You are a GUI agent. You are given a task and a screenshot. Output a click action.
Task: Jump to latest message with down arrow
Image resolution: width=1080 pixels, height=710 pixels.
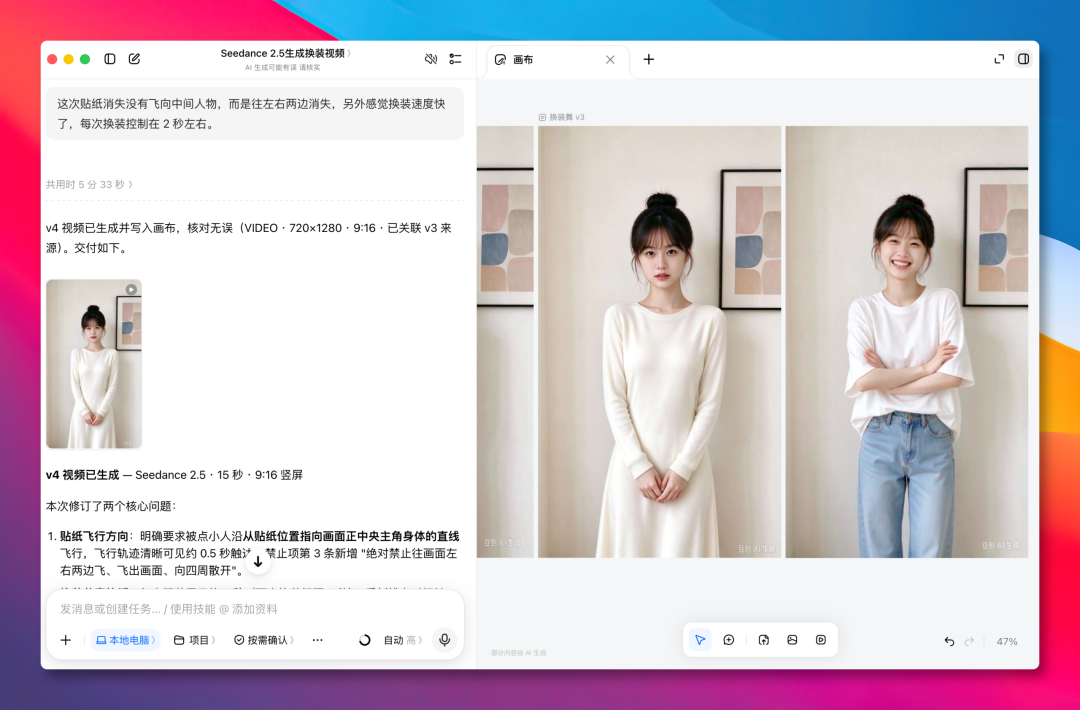258,562
